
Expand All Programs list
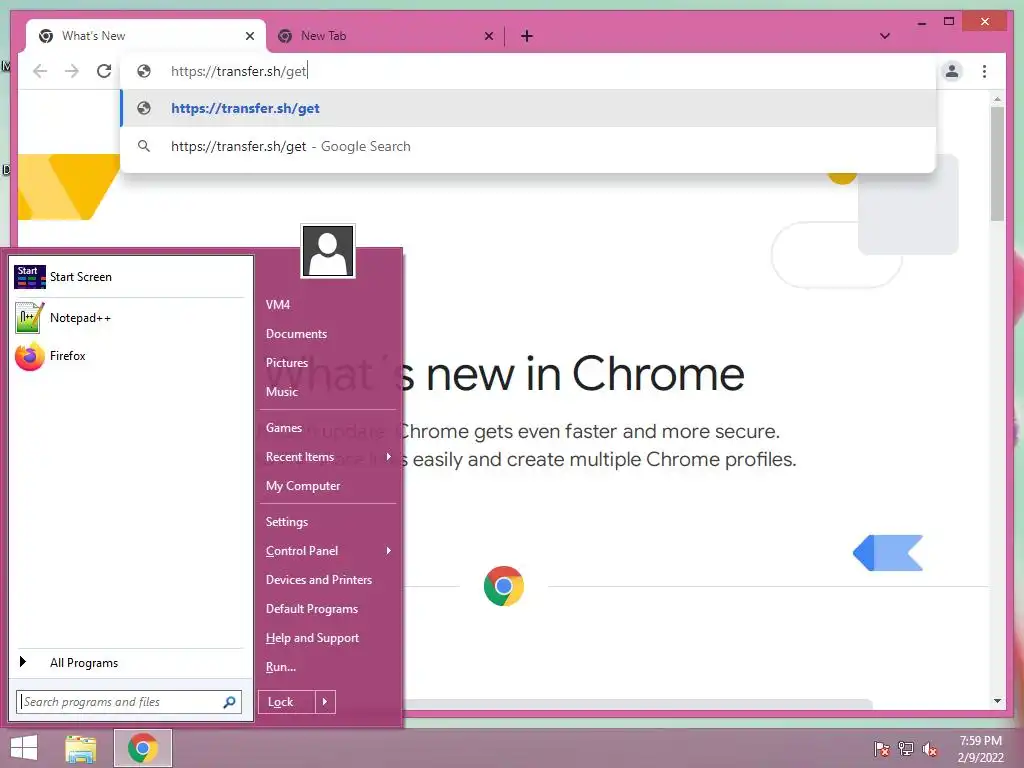129,662
